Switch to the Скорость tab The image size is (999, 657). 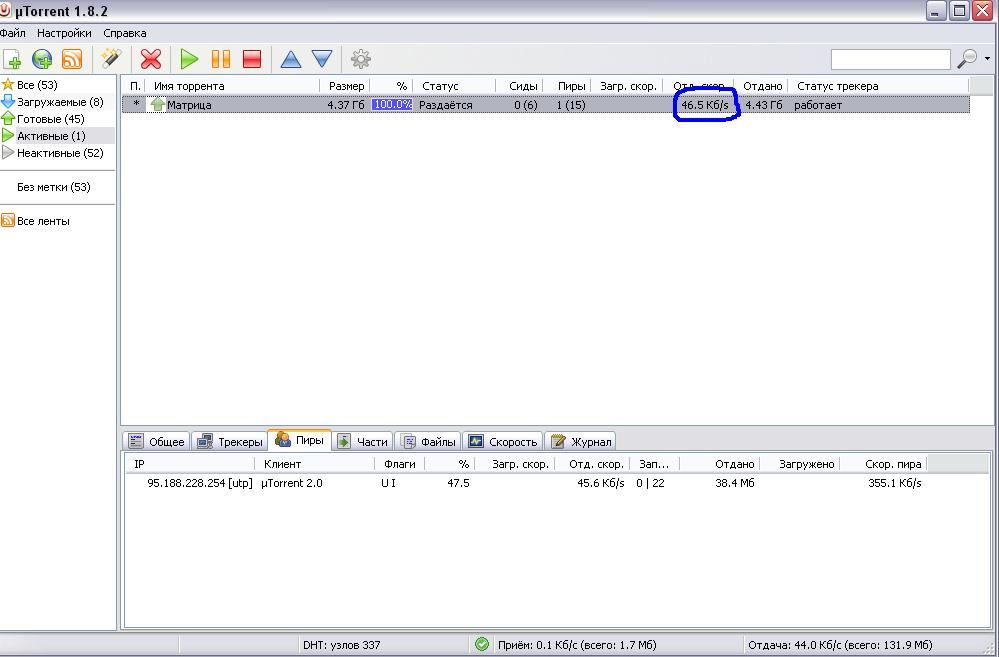(x=504, y=441)
